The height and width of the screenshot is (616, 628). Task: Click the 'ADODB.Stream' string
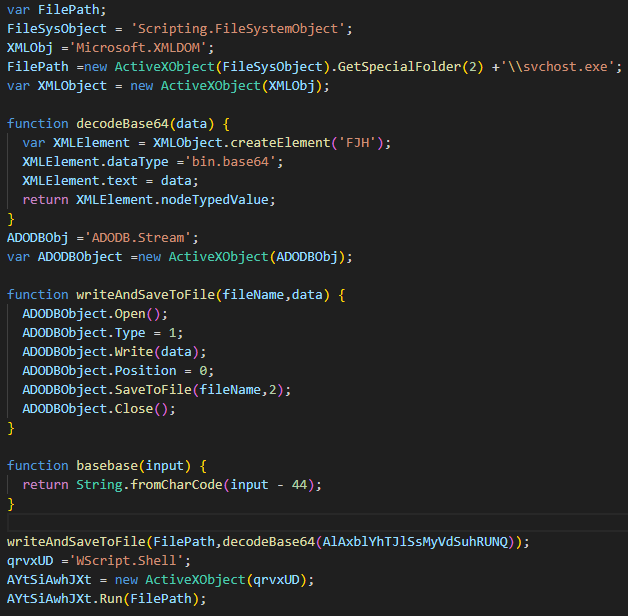(138, 238)
